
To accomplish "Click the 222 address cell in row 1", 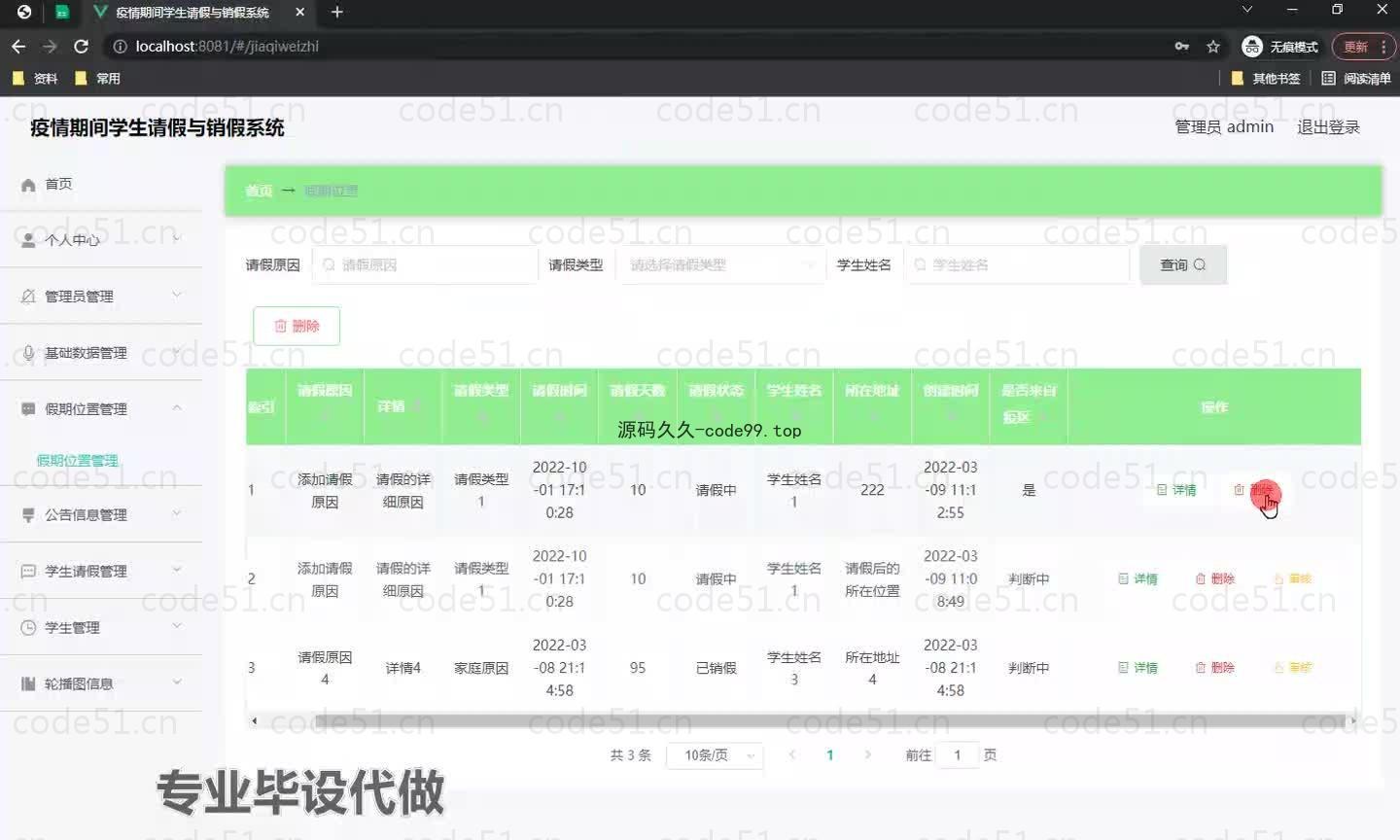I will [x=872, y=490].
